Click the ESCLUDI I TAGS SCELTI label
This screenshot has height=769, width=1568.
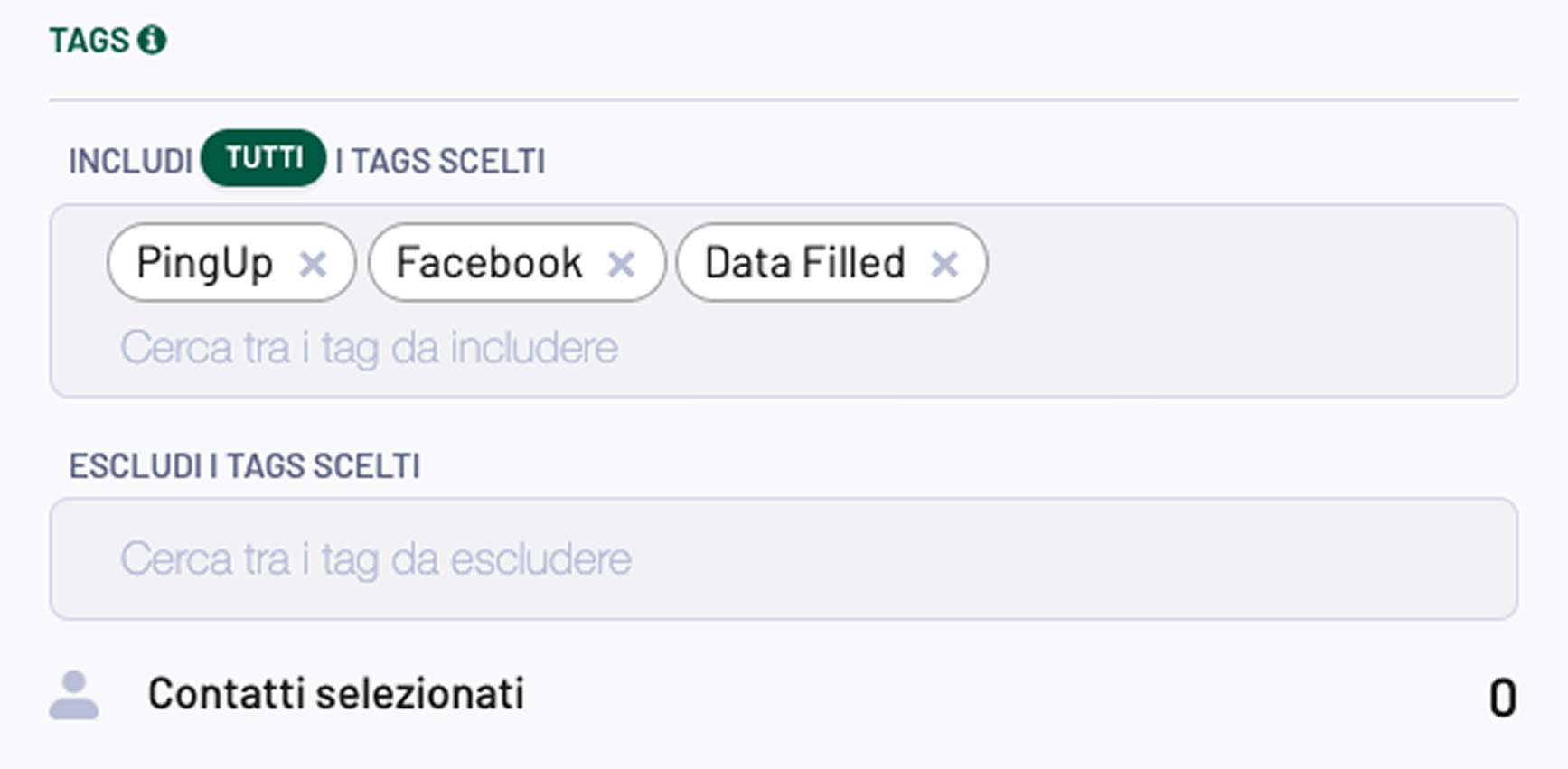tap(245, 466)
